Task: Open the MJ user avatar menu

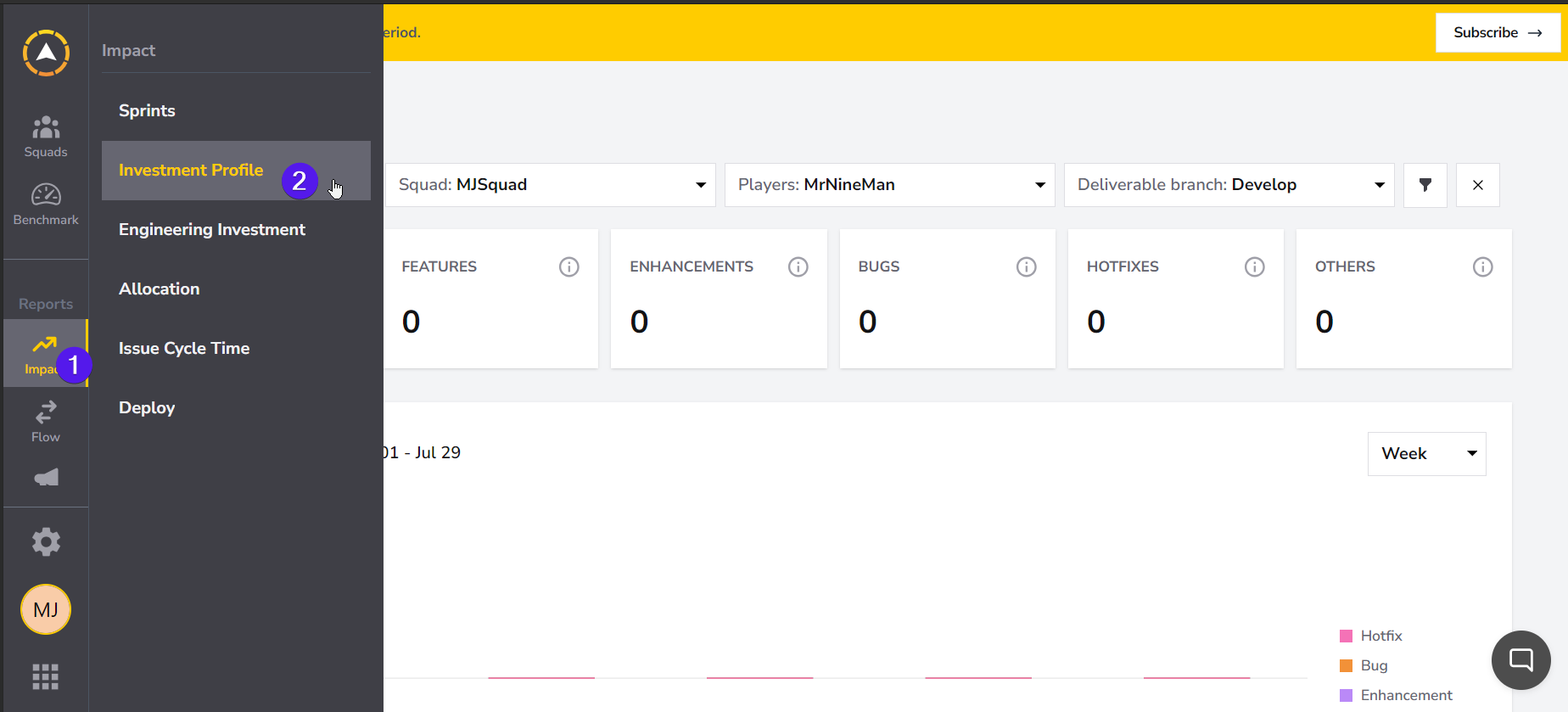Action: click(46, 609)
